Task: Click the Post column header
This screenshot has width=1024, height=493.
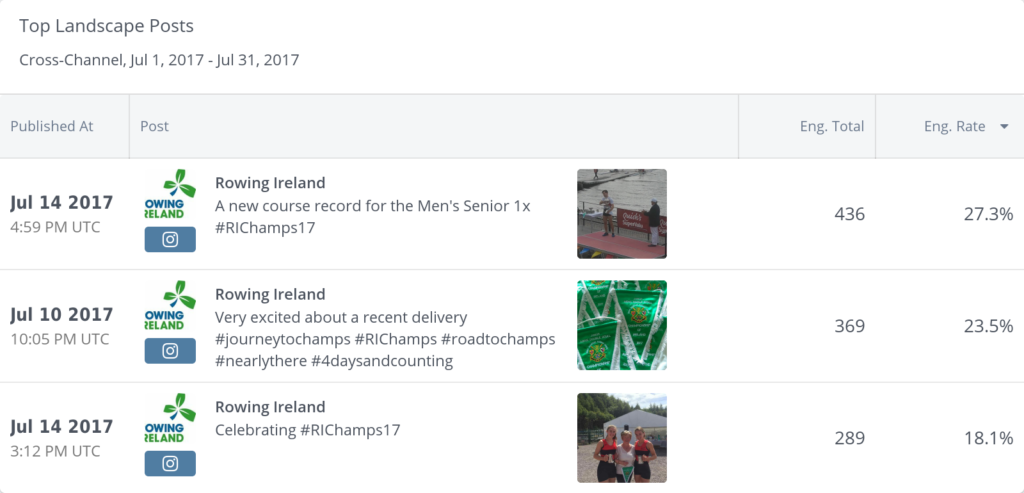Action: (154, 127)
